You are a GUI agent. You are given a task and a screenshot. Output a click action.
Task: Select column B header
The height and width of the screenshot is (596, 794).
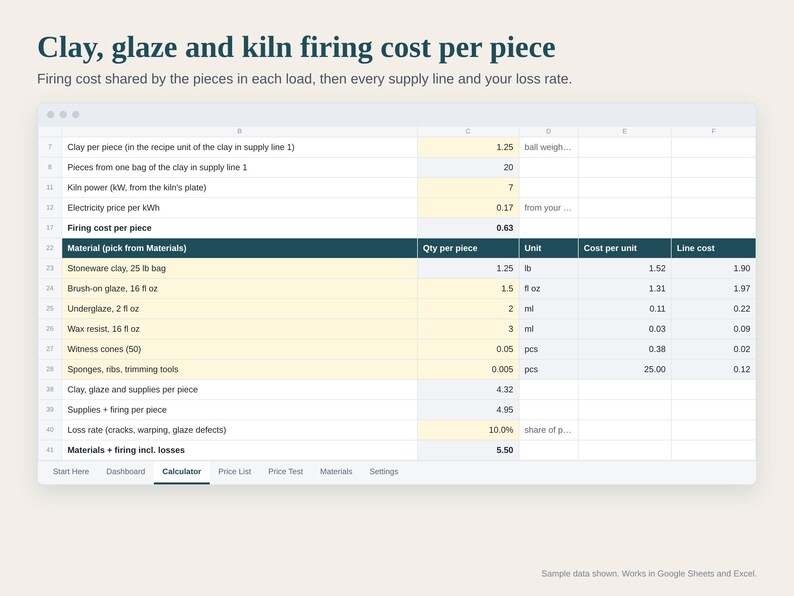coord(240,131)
